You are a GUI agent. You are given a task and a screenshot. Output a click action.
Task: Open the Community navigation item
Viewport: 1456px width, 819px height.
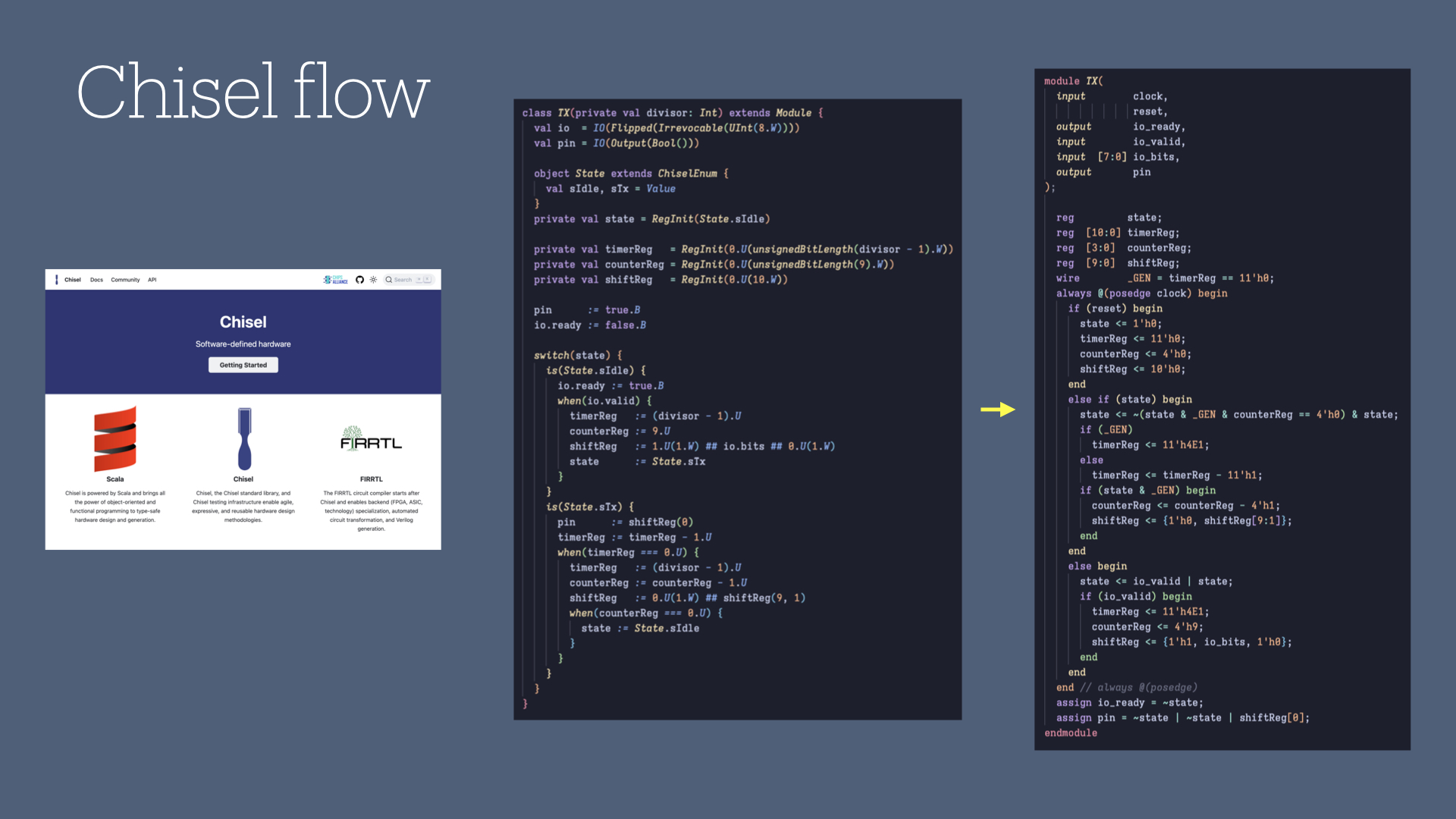tap(125, 279)
